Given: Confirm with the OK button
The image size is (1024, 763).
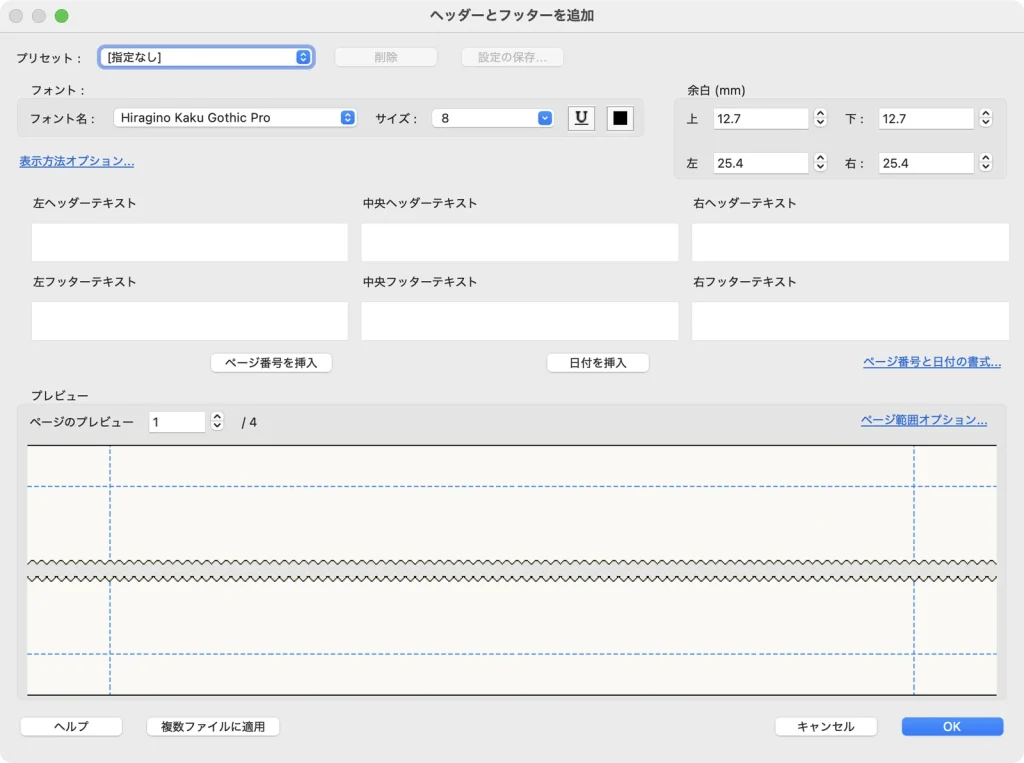Looking at the screenshot, I should (x=952, y=726).
